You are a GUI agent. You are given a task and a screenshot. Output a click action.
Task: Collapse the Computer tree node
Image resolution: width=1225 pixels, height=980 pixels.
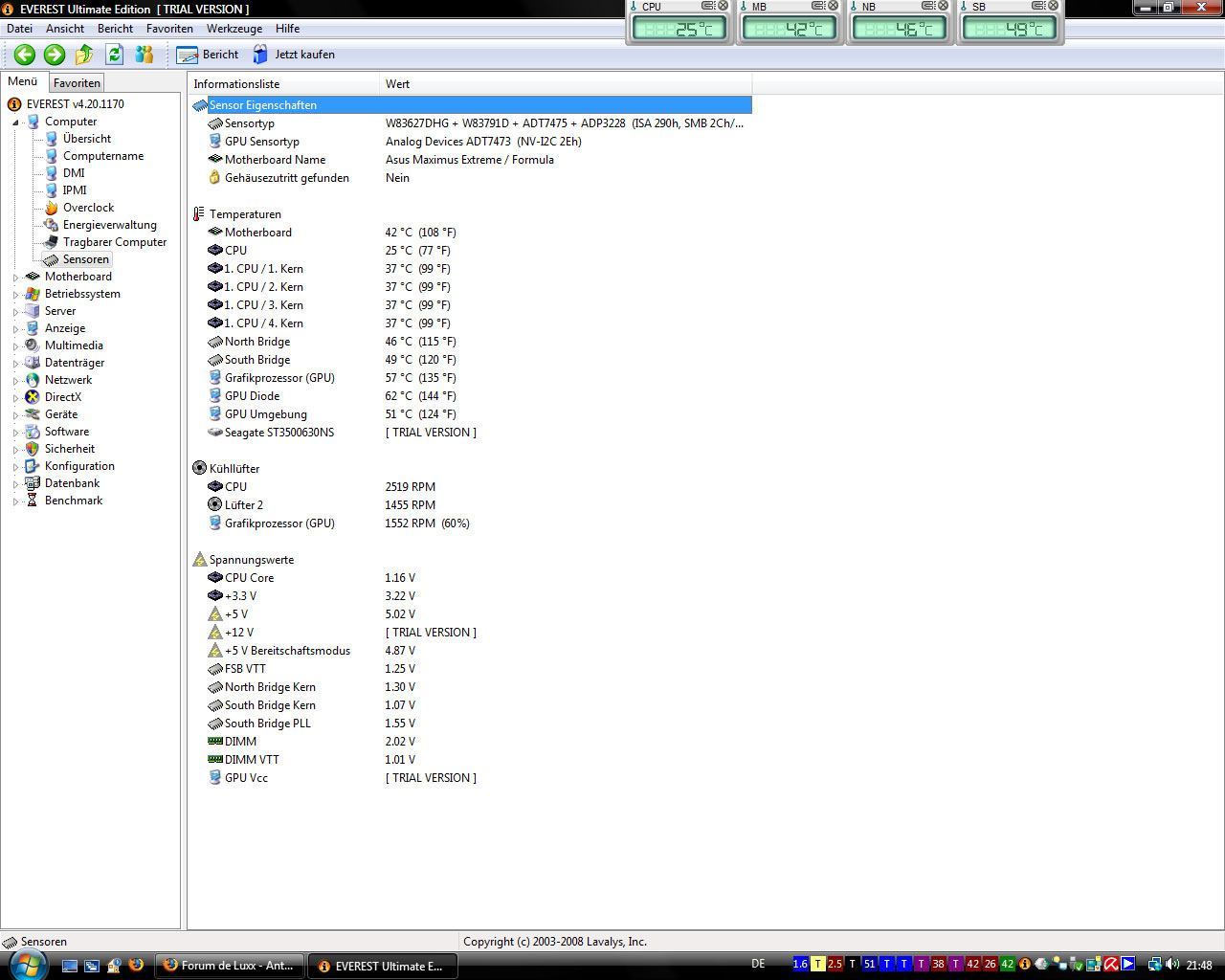[15, 122]
